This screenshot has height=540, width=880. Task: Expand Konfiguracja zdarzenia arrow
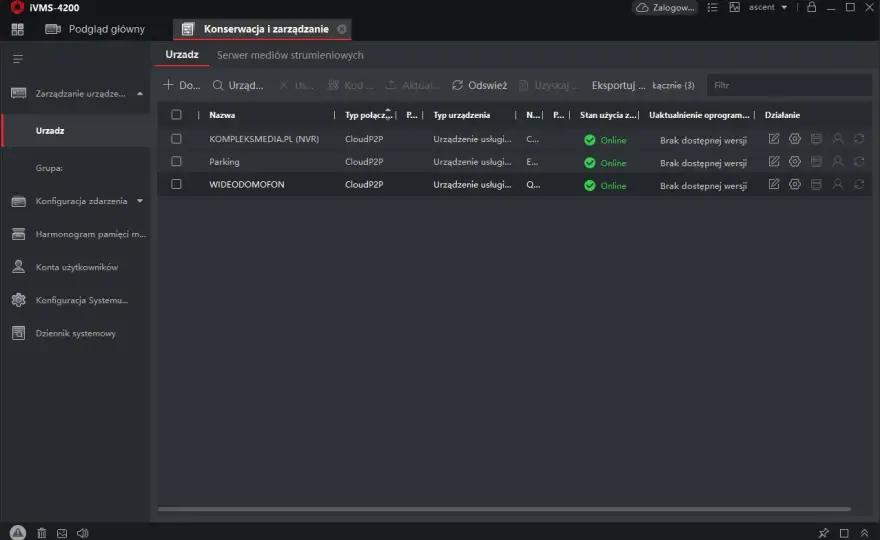coord(140,201)
